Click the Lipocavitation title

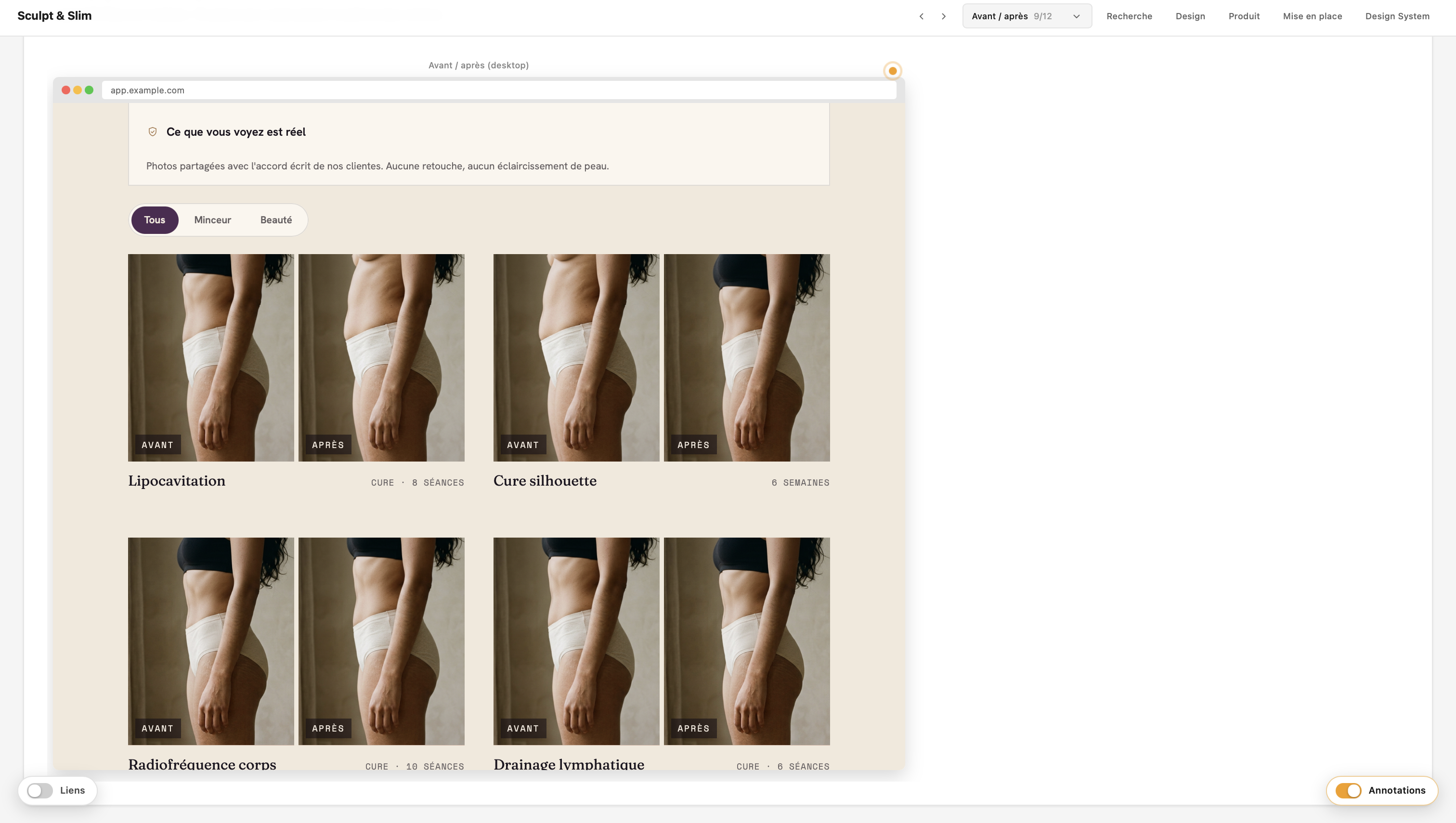176,481
